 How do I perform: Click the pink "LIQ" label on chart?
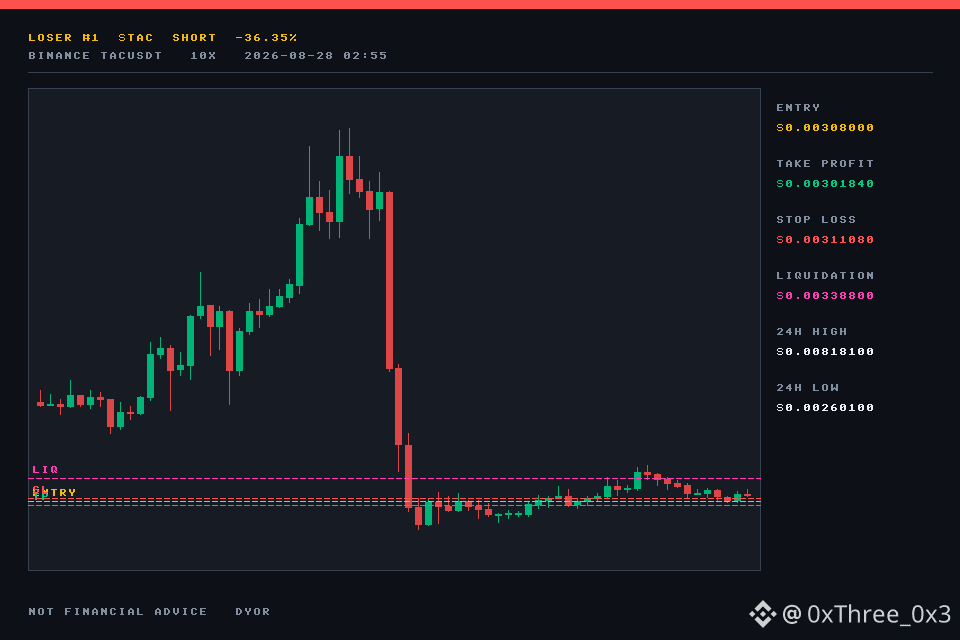45,470
